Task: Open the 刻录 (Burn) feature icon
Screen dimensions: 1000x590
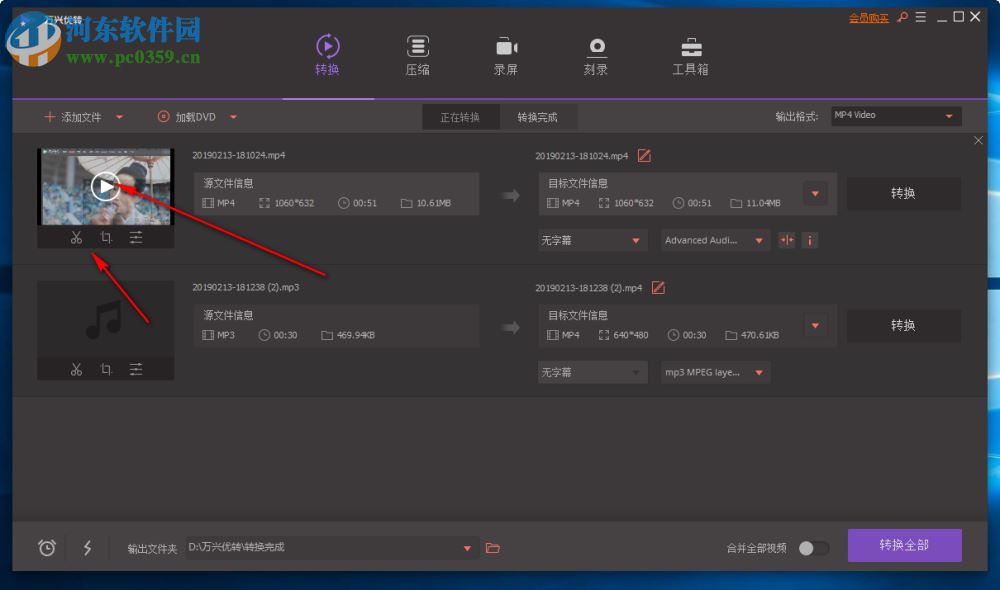Action: [596, 48]
